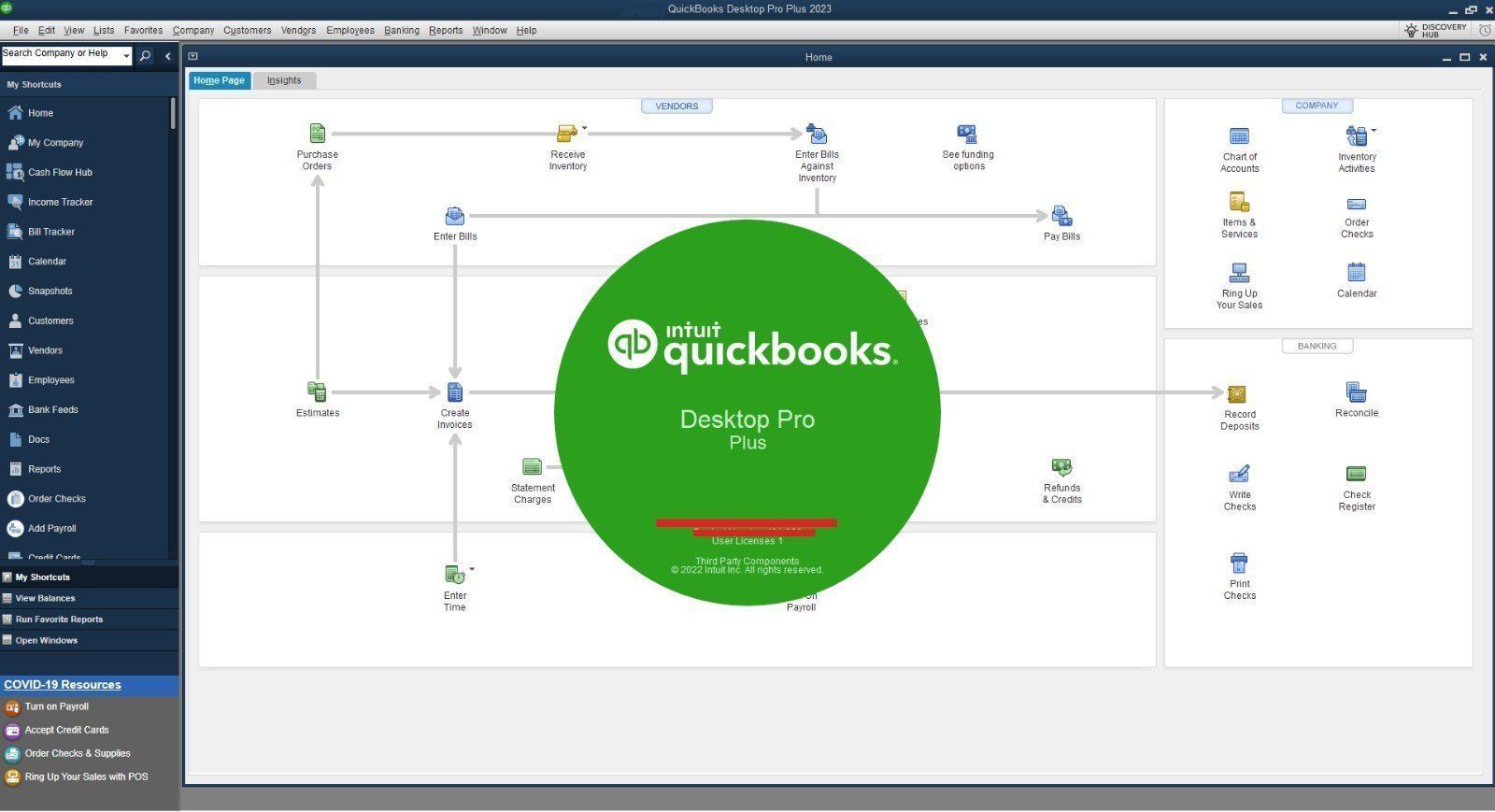Open the Reports menu
Image resolution: width=1495 pixels, height=812 pixels.
[x=446, y=30]
